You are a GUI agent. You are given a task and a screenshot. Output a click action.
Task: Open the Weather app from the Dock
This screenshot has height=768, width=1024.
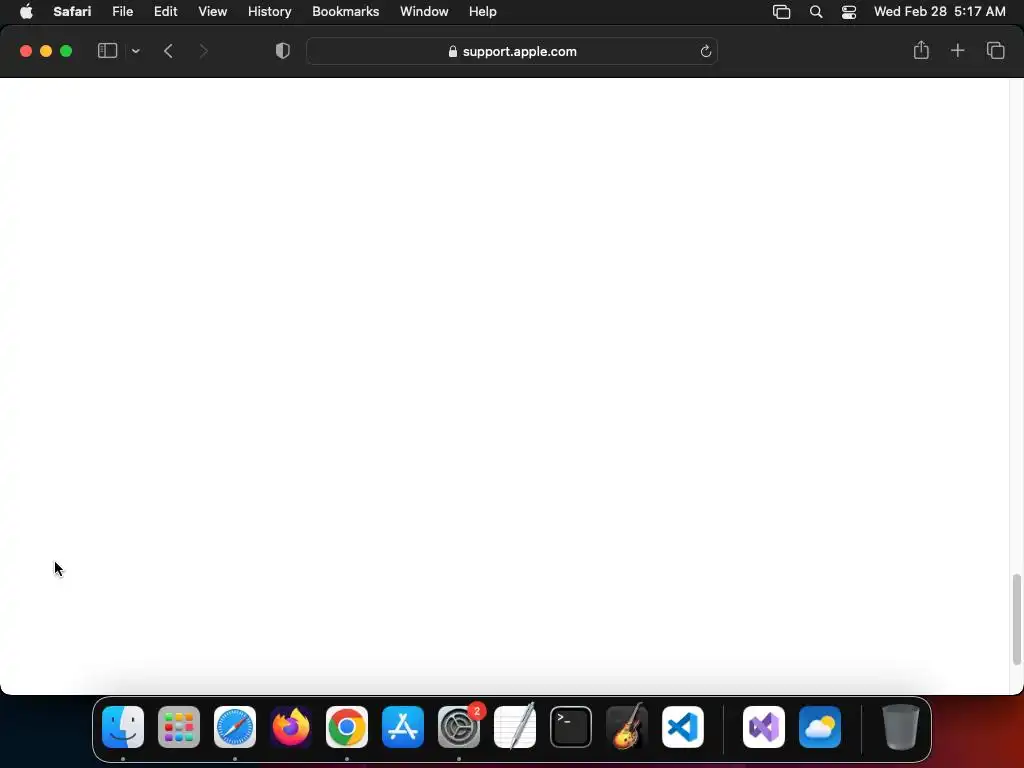pos(820,727)
